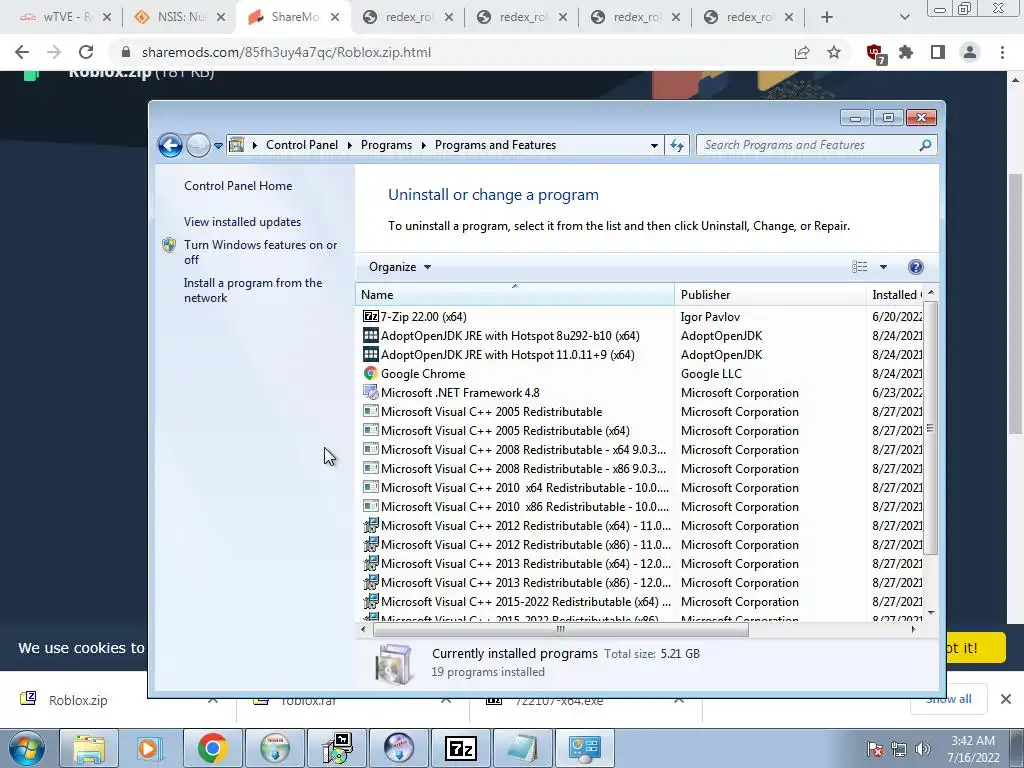Open the Windows Start menu

coord(27,748)
